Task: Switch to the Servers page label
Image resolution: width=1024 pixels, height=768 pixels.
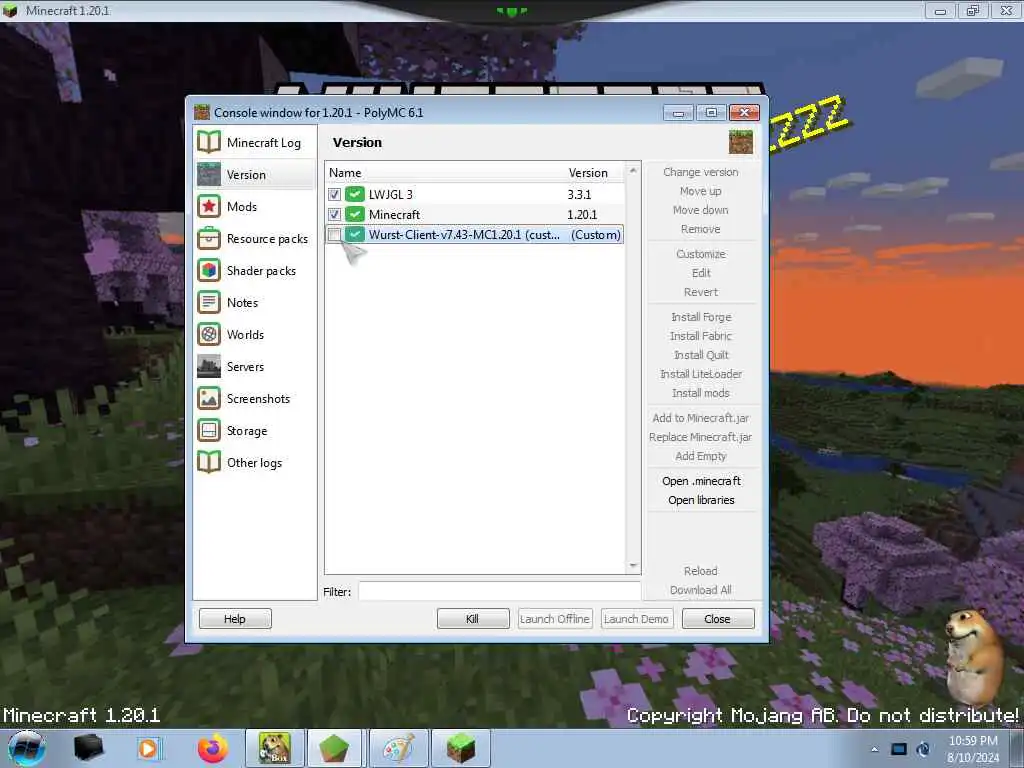Action: (246, 366)
